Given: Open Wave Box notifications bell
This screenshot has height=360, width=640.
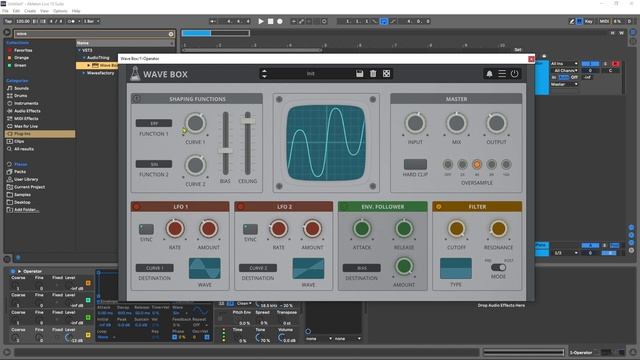Looking at the screenshot, I should click(x=489, y=74).
